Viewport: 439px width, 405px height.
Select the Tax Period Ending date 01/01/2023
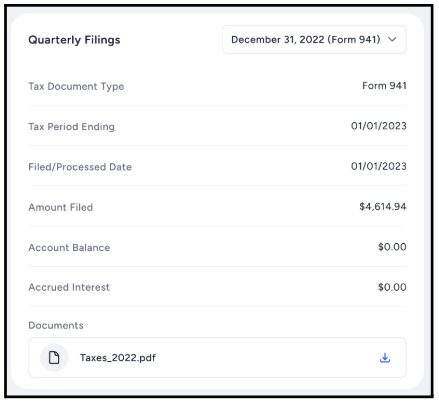(379, 126)
